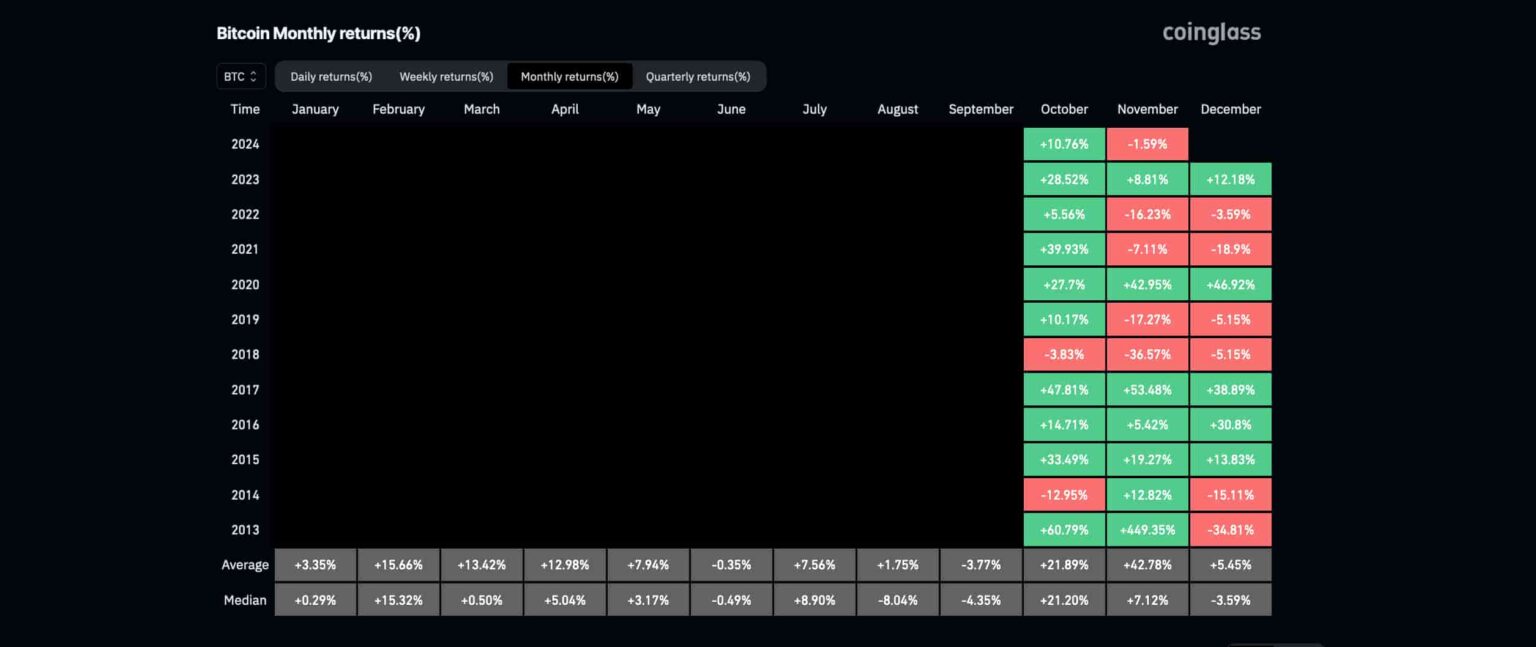Click the Bitcoin Monthly returns(%) heading
The image size is (1536, 647).
(317, 32)
